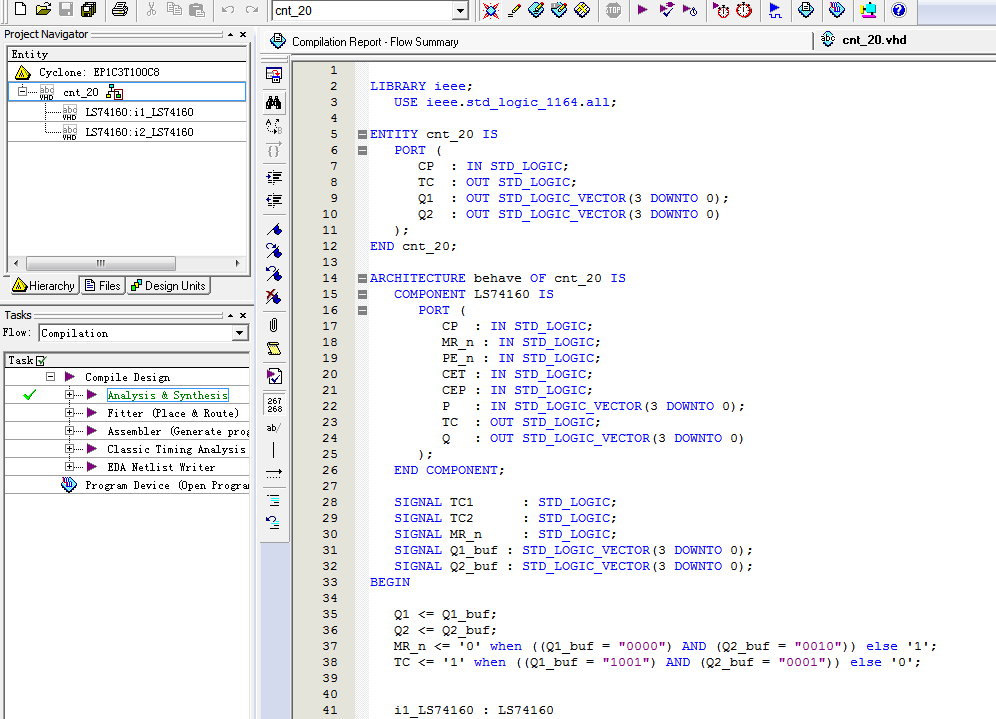This screenshot has width=996, height=719.
Task: Switch to the Hierarchy tab
Action: click(x=44, y=286)
